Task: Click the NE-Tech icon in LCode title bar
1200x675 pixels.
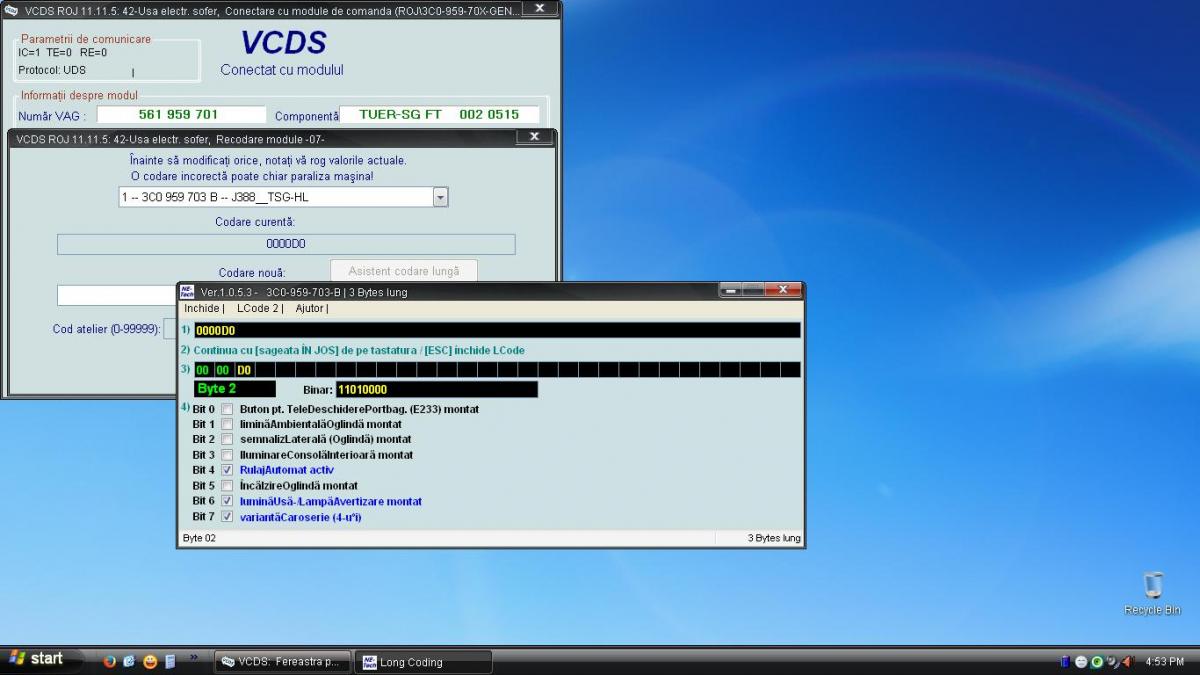Action: (x=187, y=291)
